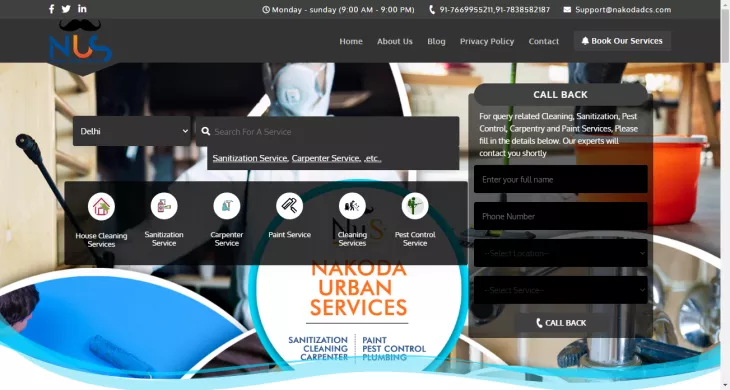Click the Enter your full name field
Screen dimensions: 730x390
pyautogui.click(x=561, y=179)
